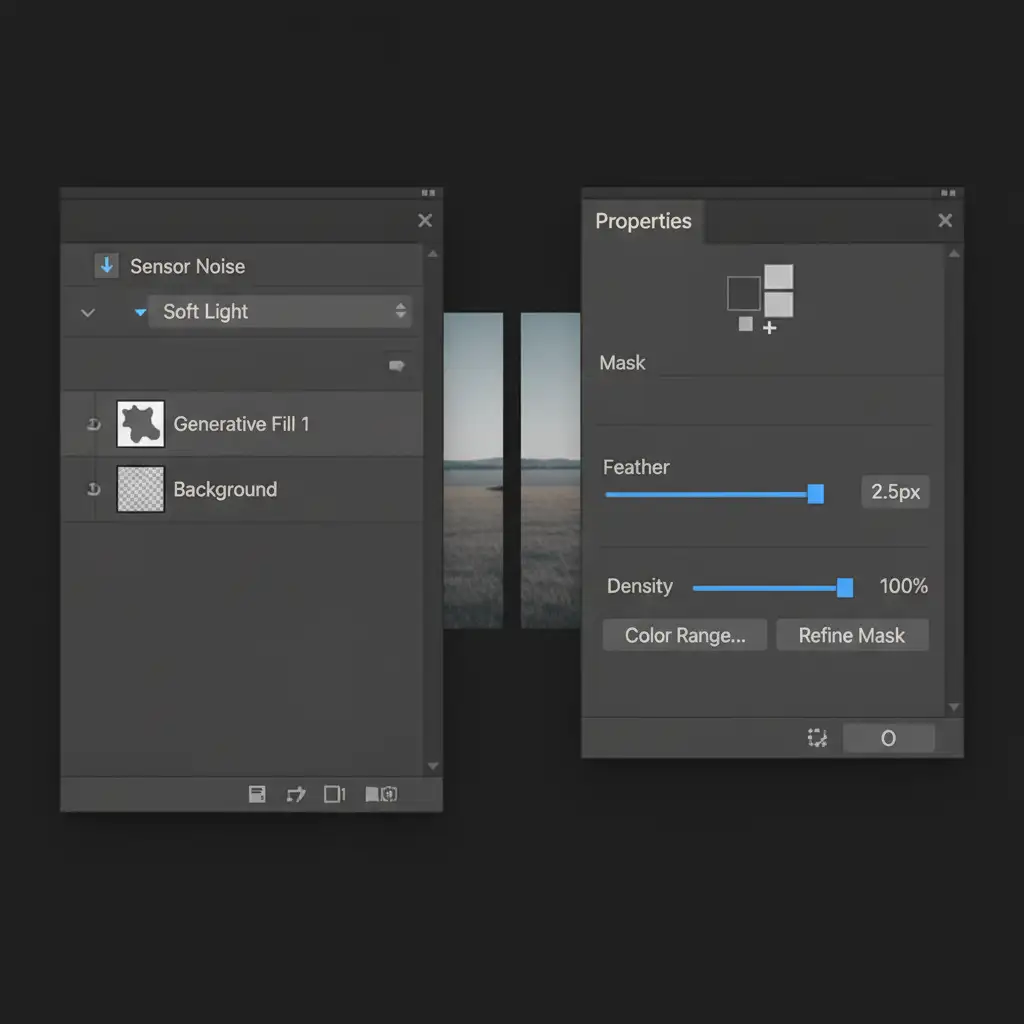Click the dotted selection icon in Properties footer
This screenshot has width=1024, height=1024.
817,738
